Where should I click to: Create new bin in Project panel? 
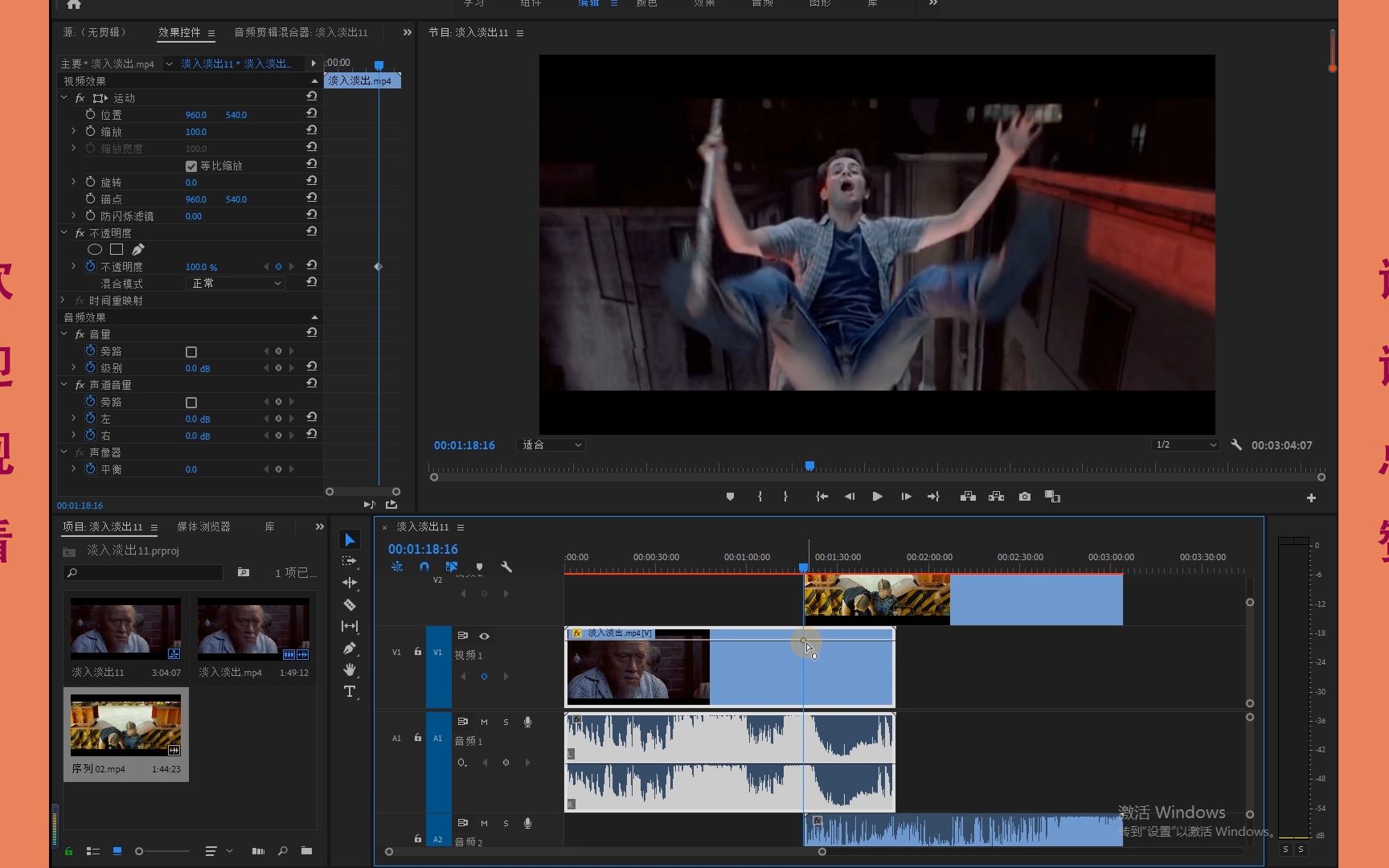306,850
